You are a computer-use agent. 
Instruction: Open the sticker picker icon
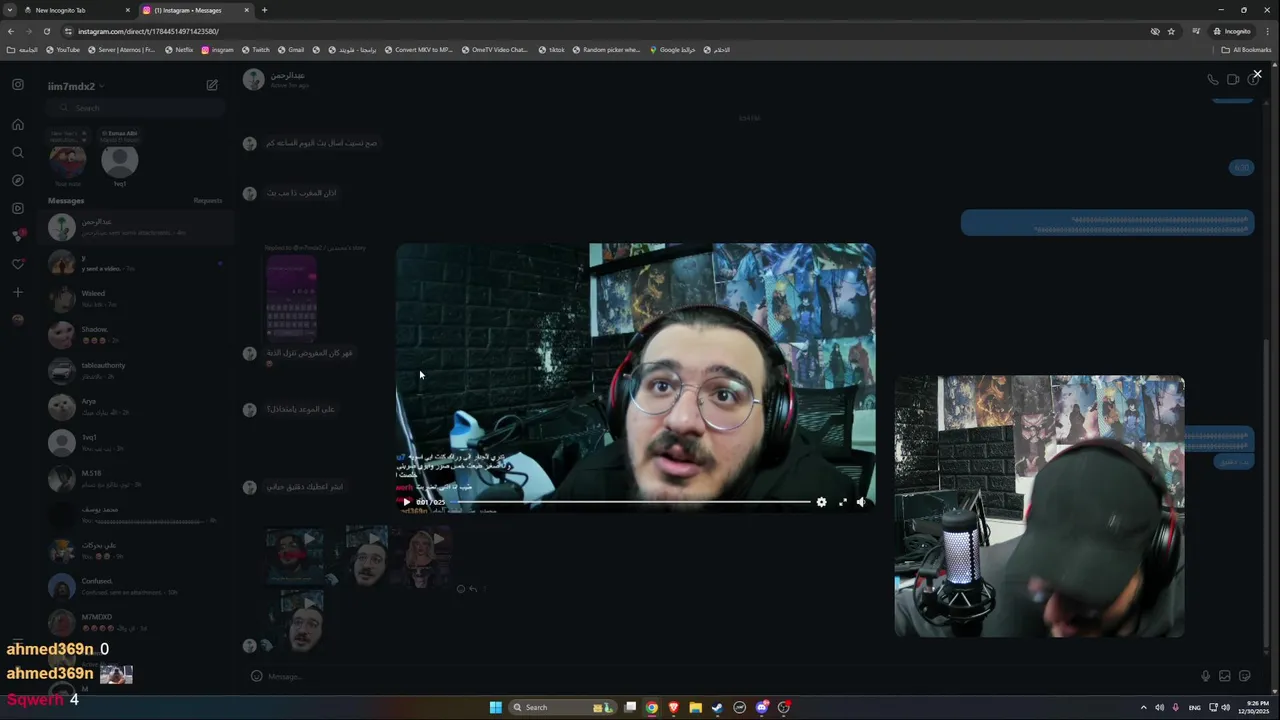point(1246,676)
